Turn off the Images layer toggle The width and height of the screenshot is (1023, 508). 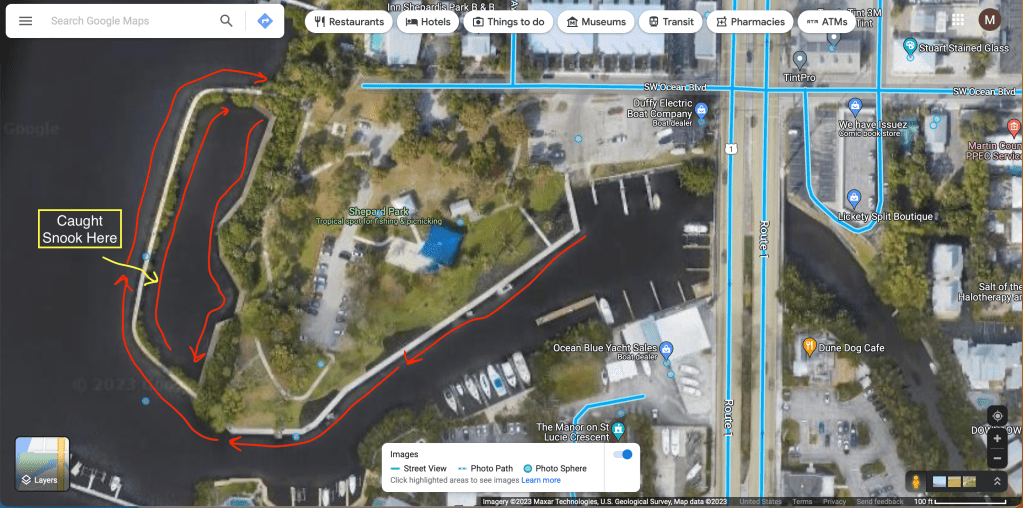pos(623,455)
